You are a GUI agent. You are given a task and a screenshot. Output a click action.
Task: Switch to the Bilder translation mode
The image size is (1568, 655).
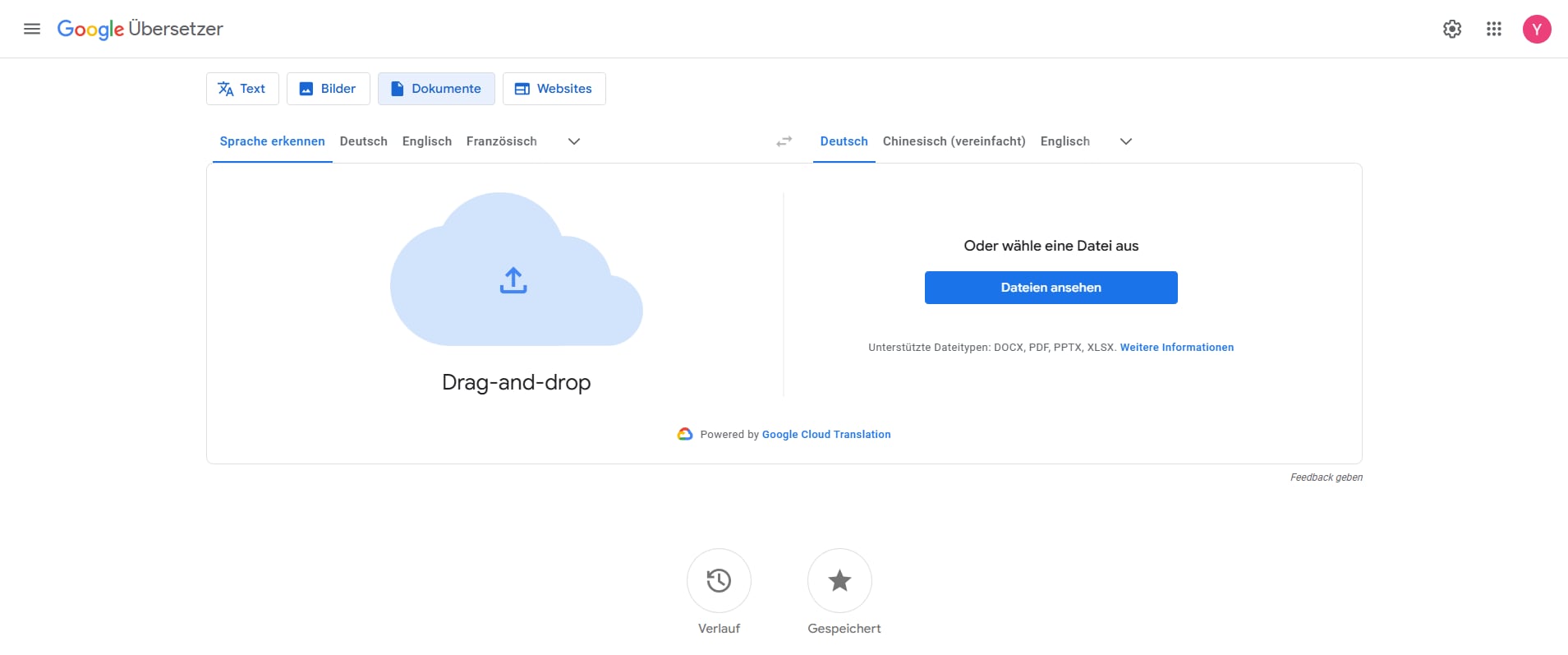click(328, 89)
